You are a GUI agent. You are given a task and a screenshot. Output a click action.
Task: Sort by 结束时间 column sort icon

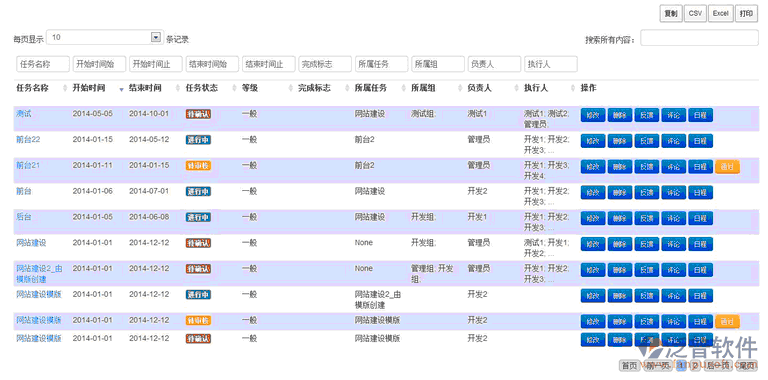[178, 89]
